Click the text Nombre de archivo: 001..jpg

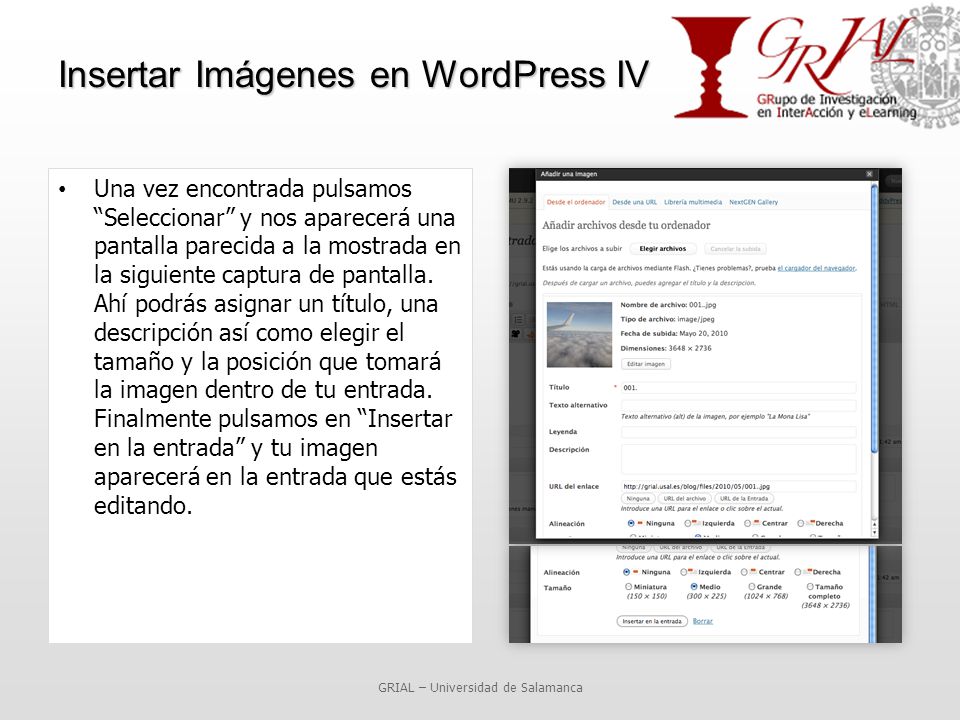point(668,304)
